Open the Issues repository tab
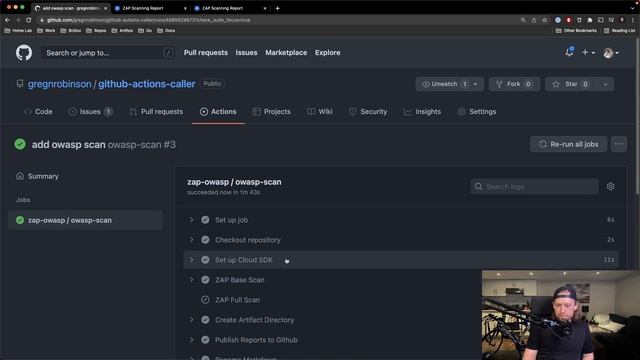 90,111
